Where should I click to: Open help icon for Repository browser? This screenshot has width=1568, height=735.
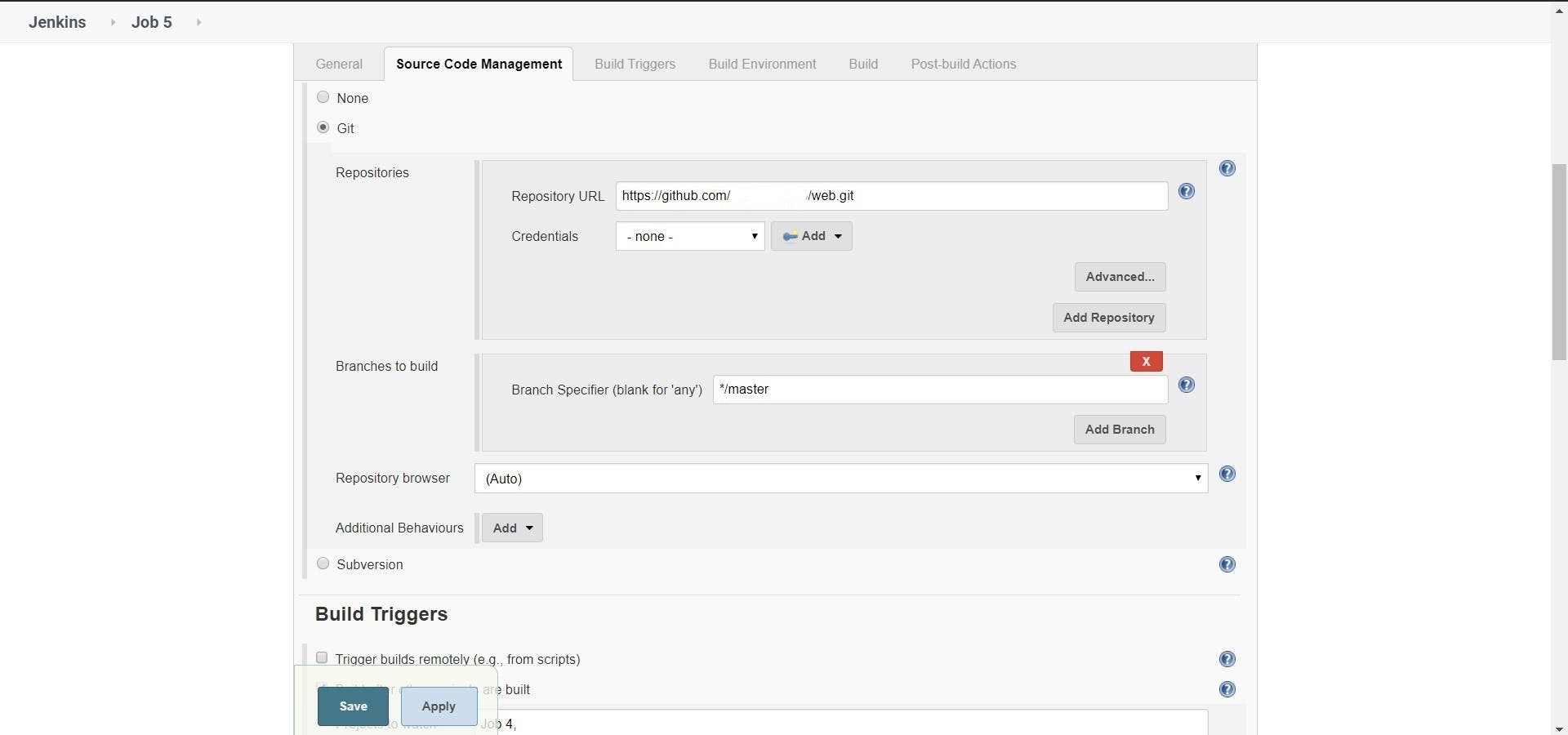pos(1227,474)
